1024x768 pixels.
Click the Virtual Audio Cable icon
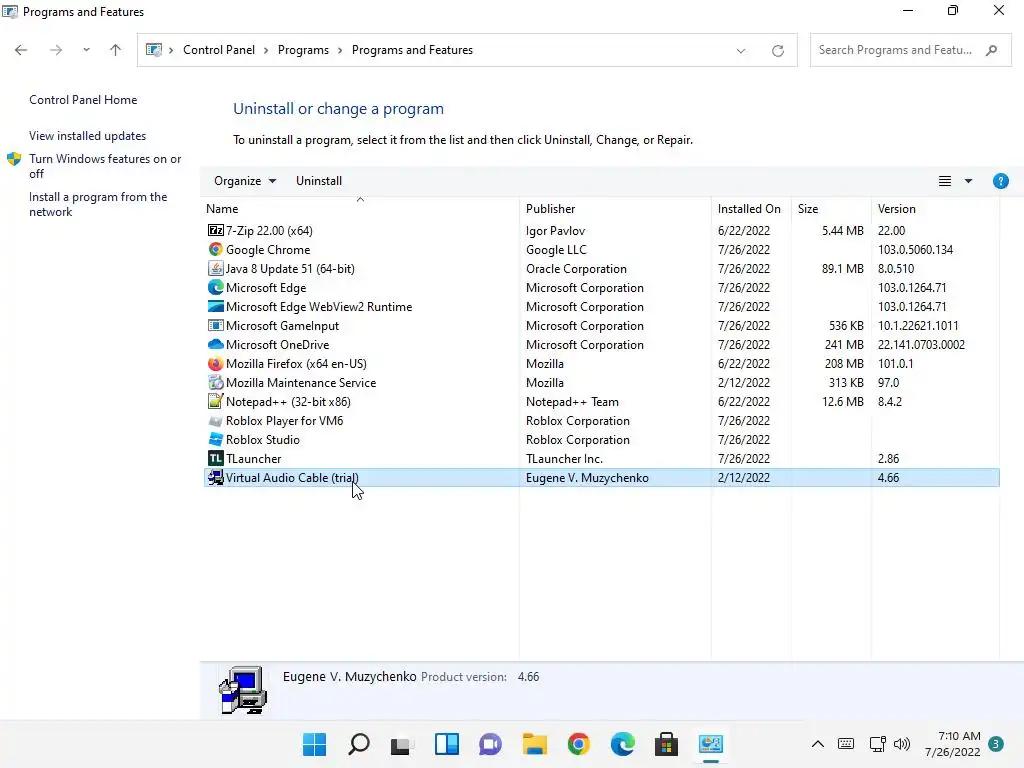[x=216, y=477]
